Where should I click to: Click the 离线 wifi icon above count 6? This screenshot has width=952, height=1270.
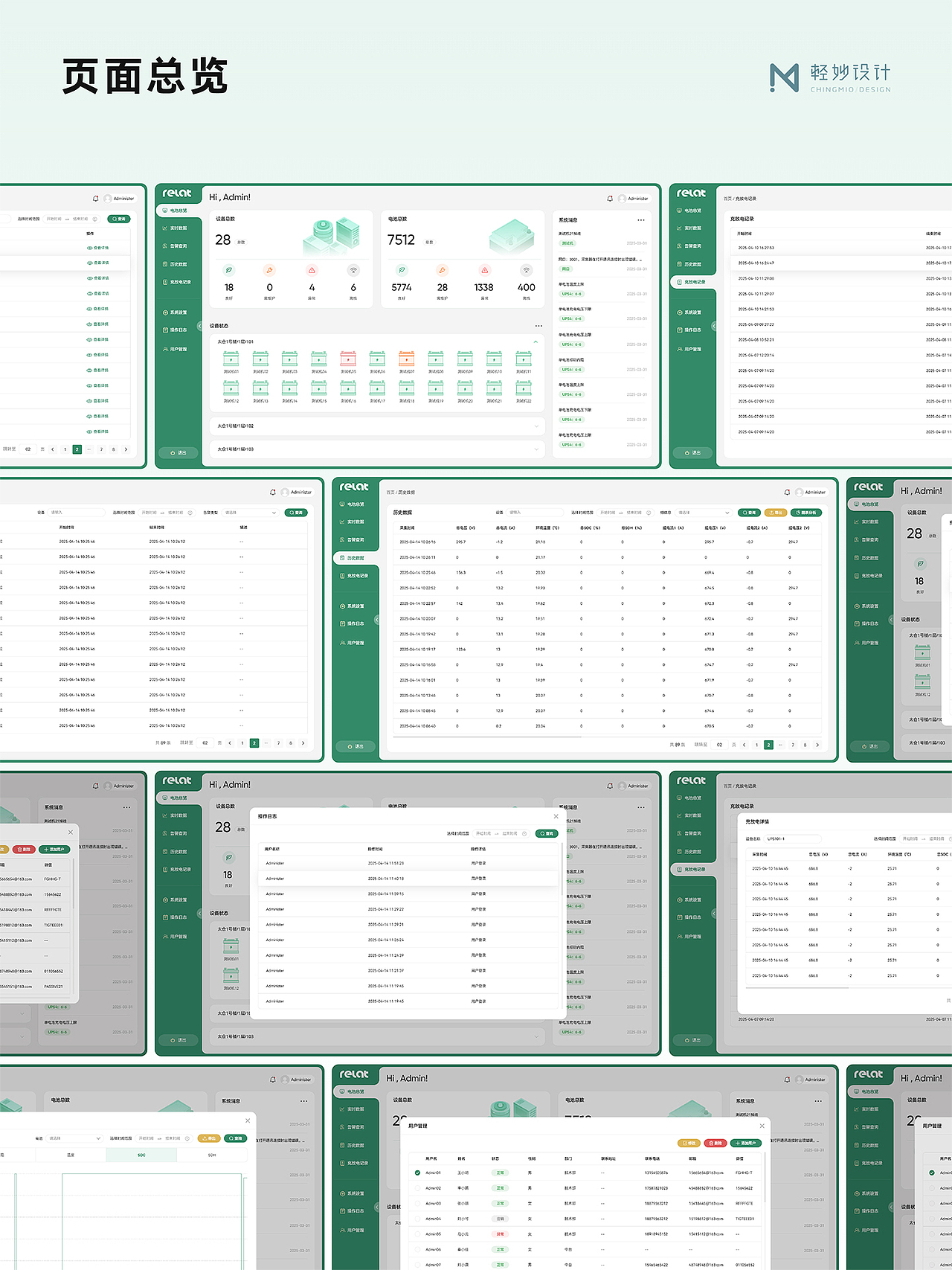[x=353, y=270]
